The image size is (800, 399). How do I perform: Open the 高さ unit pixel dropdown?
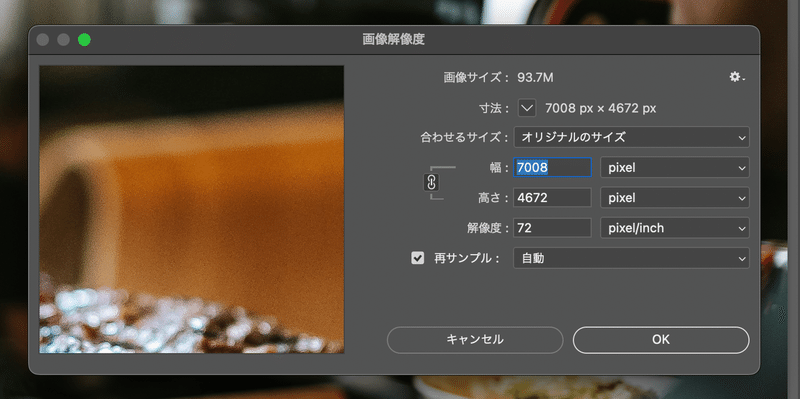click(x=674, y=197)
